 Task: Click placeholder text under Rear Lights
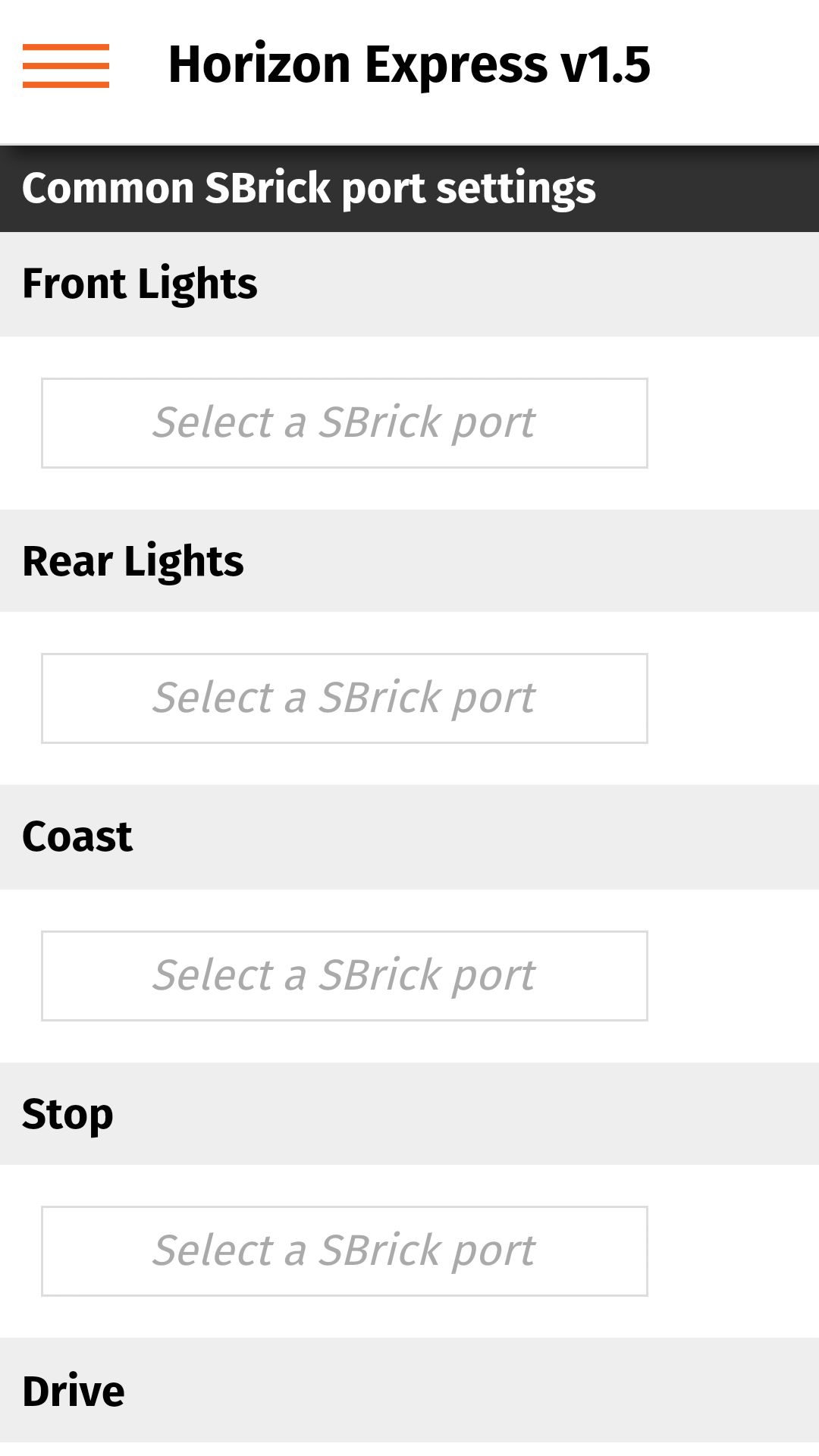[344, 698]
